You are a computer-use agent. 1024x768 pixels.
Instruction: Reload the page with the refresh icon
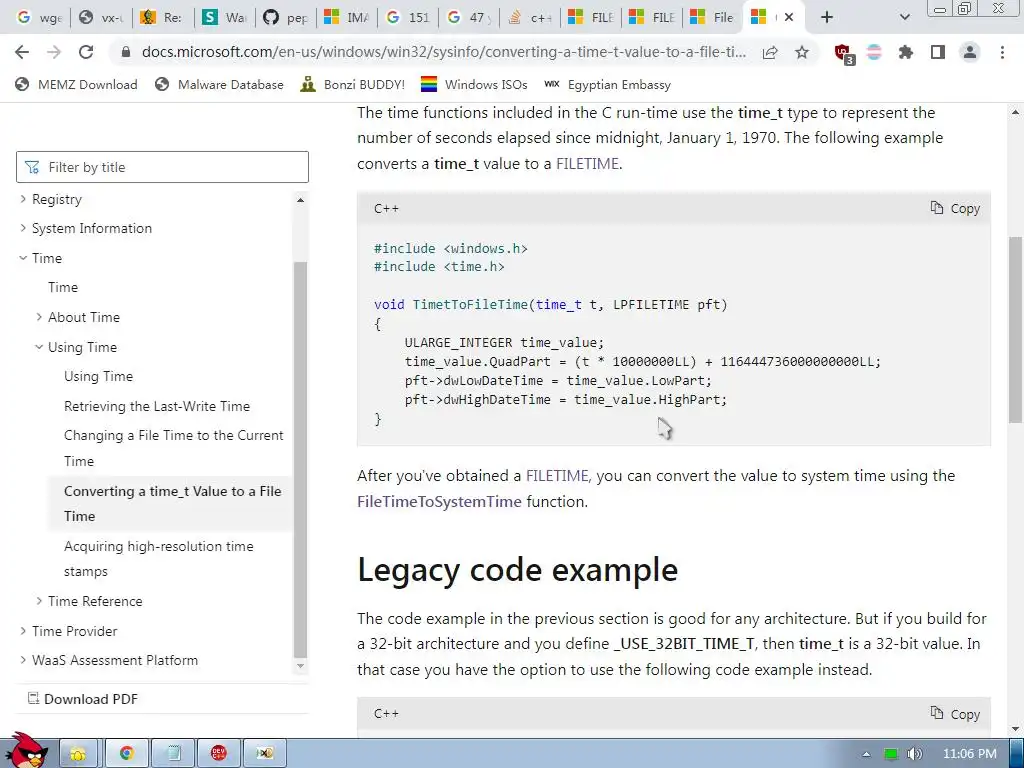[x=86, y=52]
